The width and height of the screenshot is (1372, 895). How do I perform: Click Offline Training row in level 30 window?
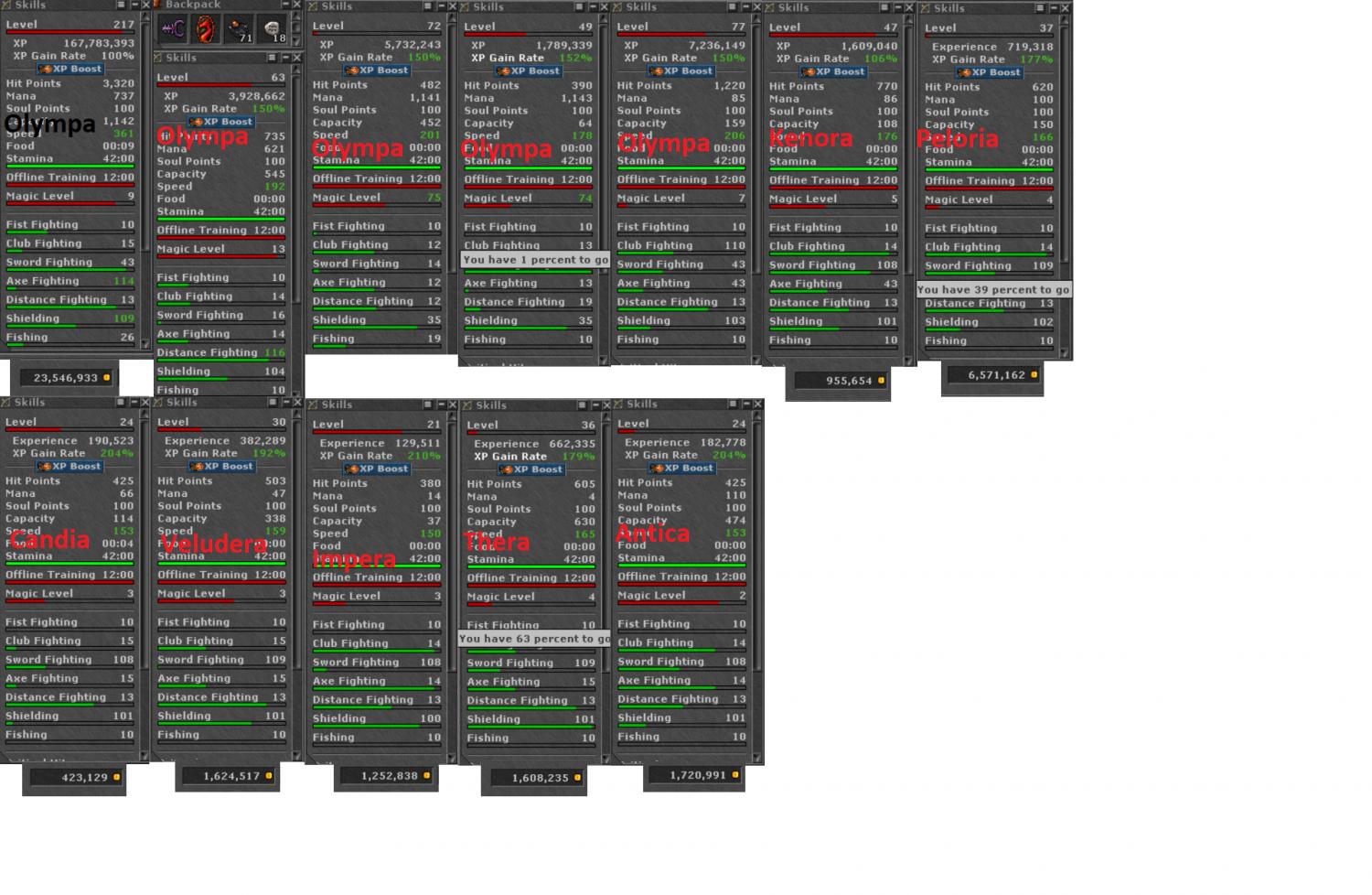click(x=221, y=575)
